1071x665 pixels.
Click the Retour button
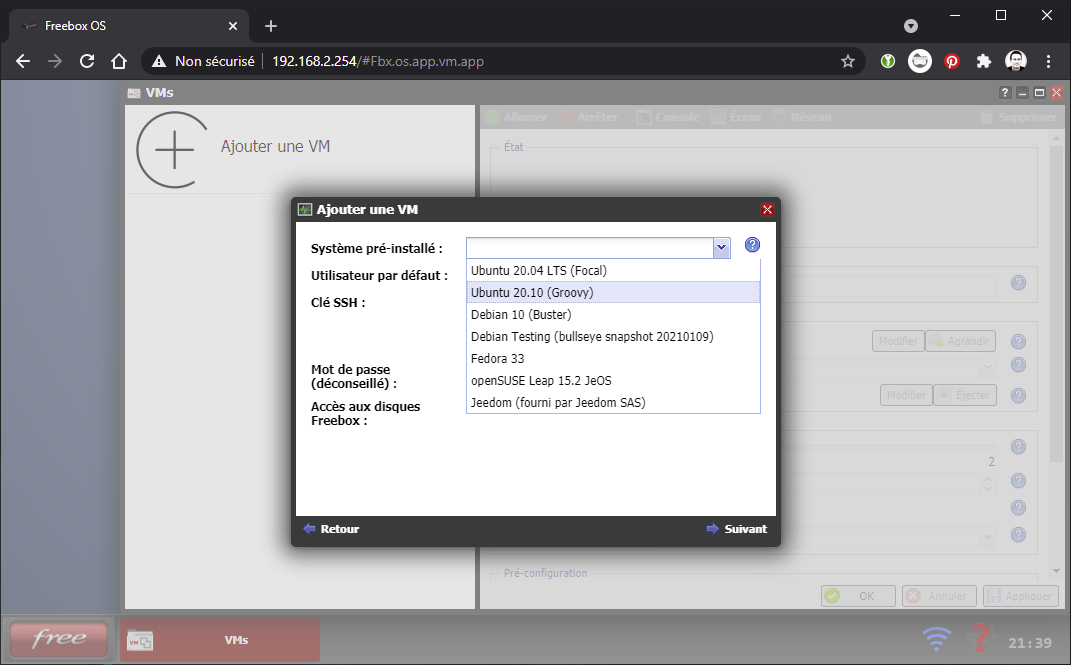coord(331,528)
